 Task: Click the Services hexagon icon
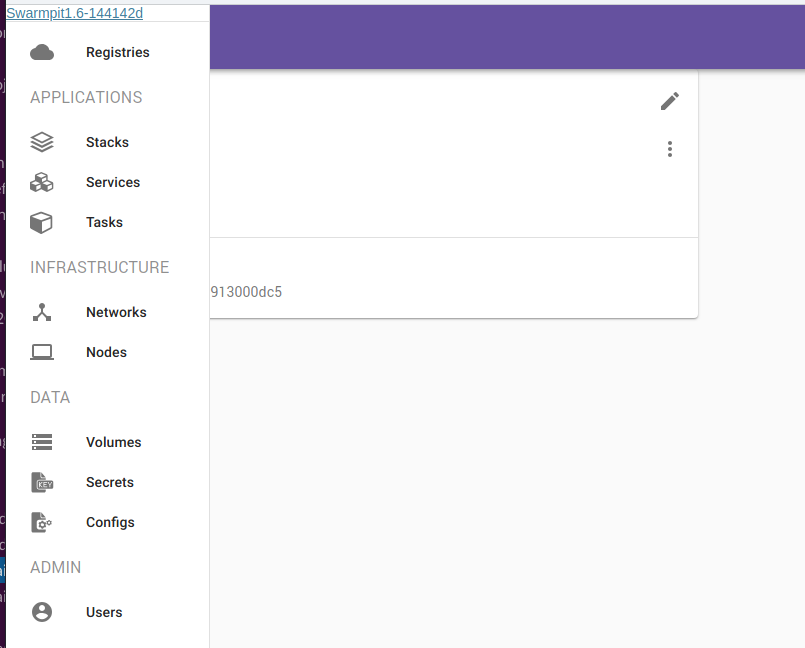coord(41,182)
